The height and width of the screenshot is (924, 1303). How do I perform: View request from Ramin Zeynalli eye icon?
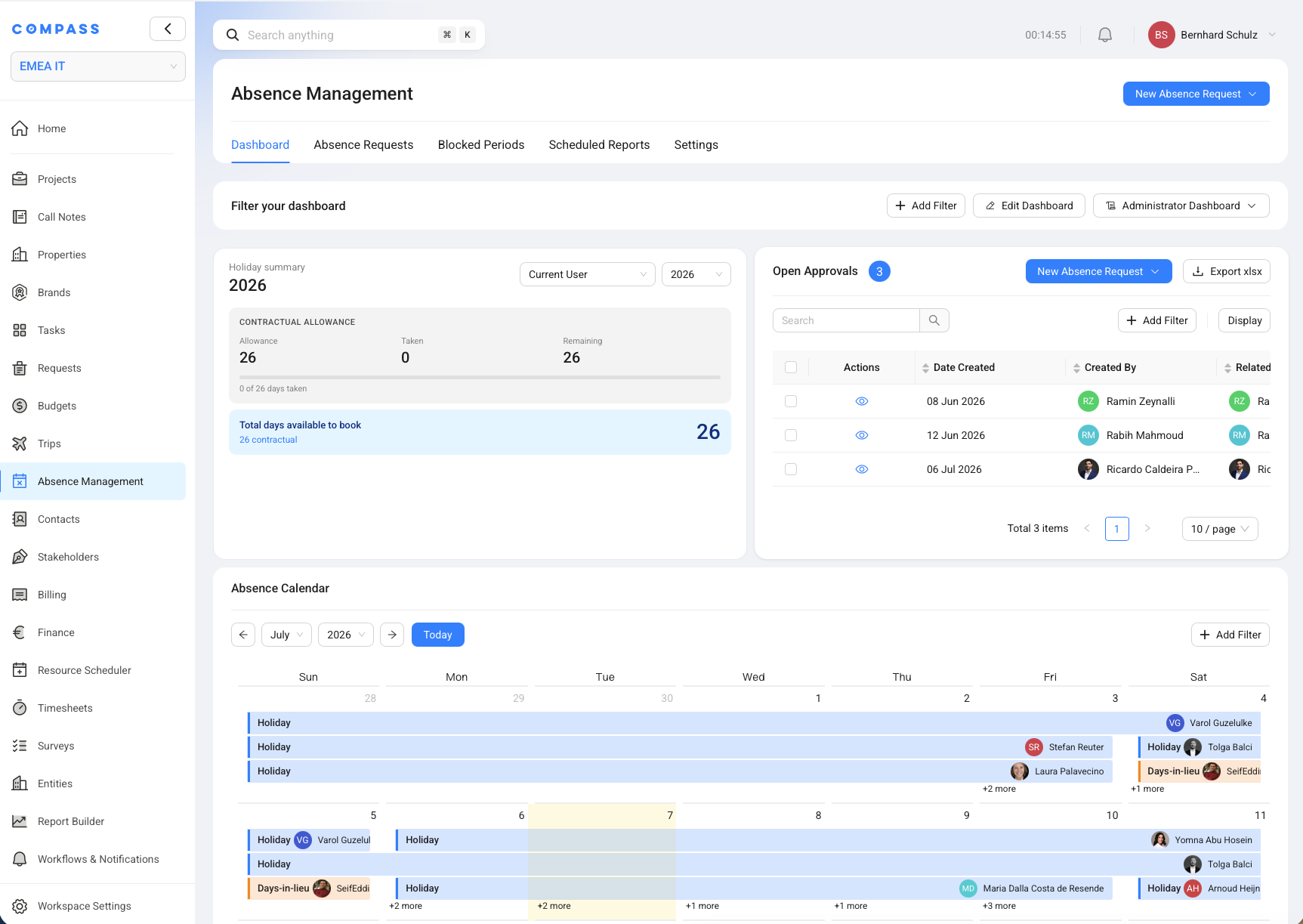click(862, 401)
